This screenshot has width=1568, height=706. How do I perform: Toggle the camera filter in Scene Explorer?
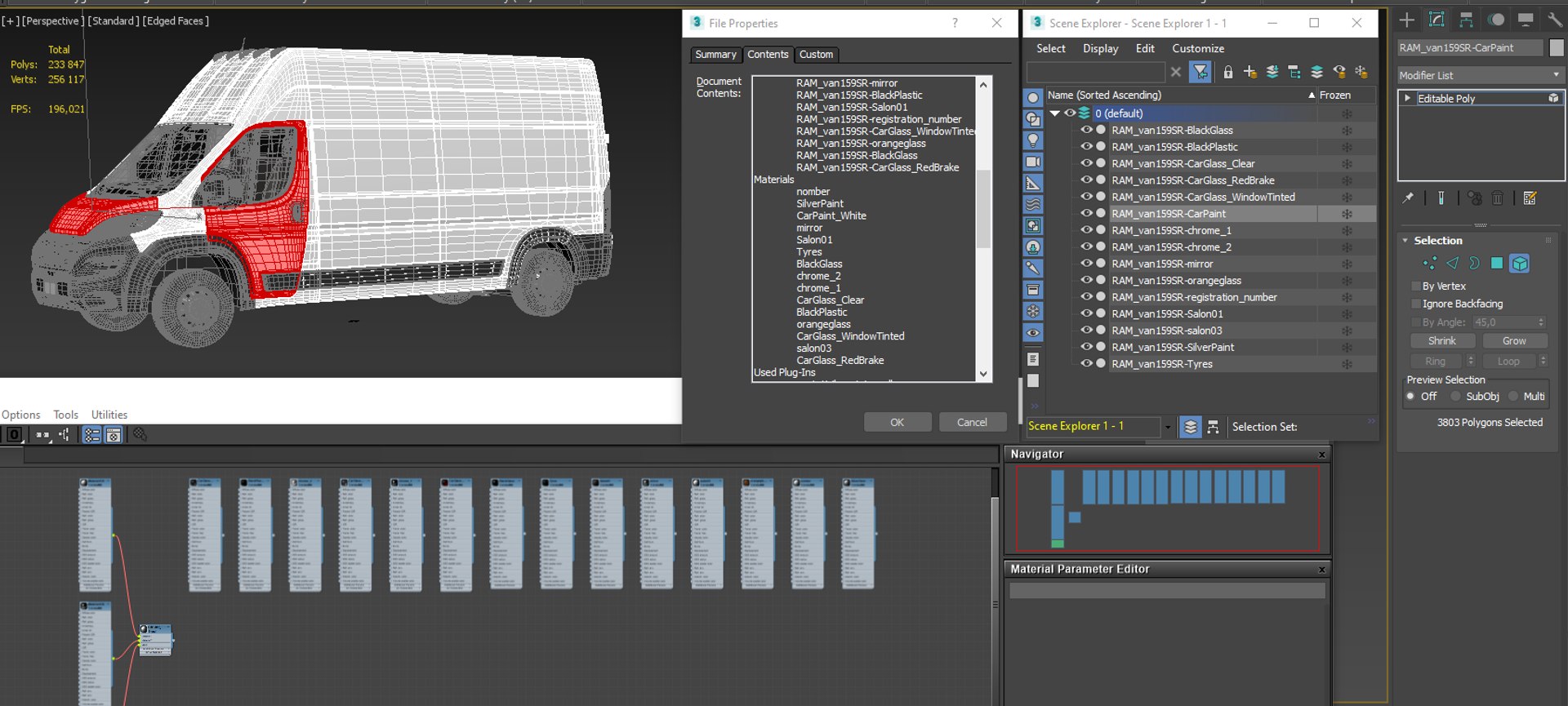[x=1033, y=162]
